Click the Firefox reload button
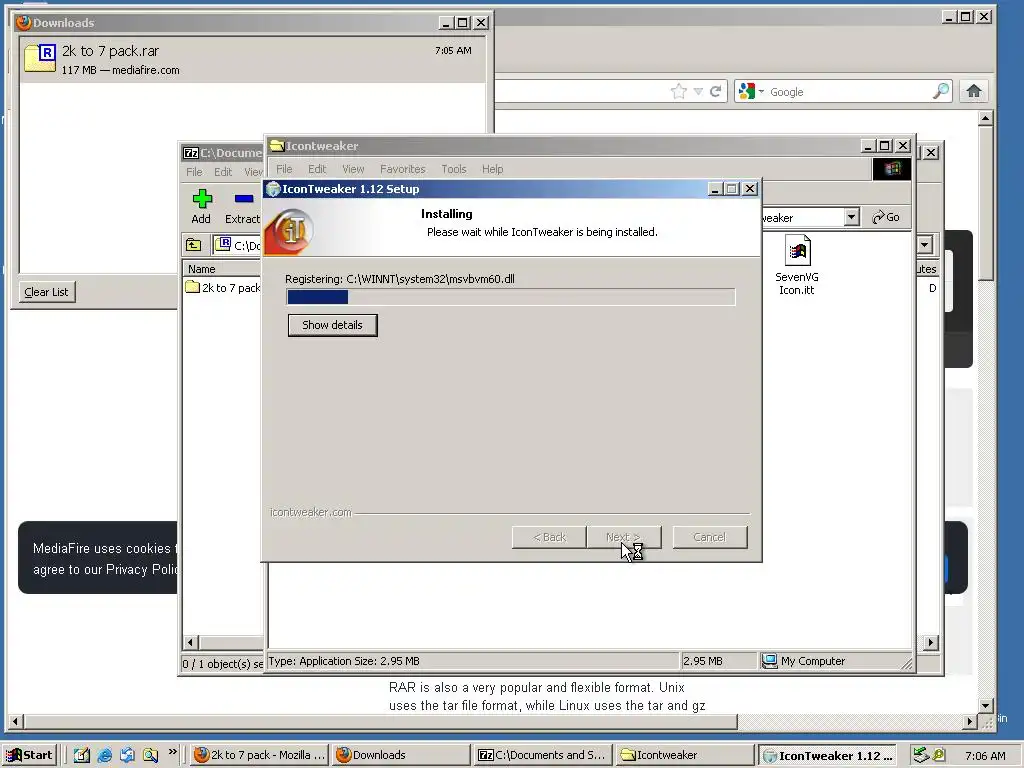Image resolution: width=1024 pixels, height=768 pixels. 716,91
